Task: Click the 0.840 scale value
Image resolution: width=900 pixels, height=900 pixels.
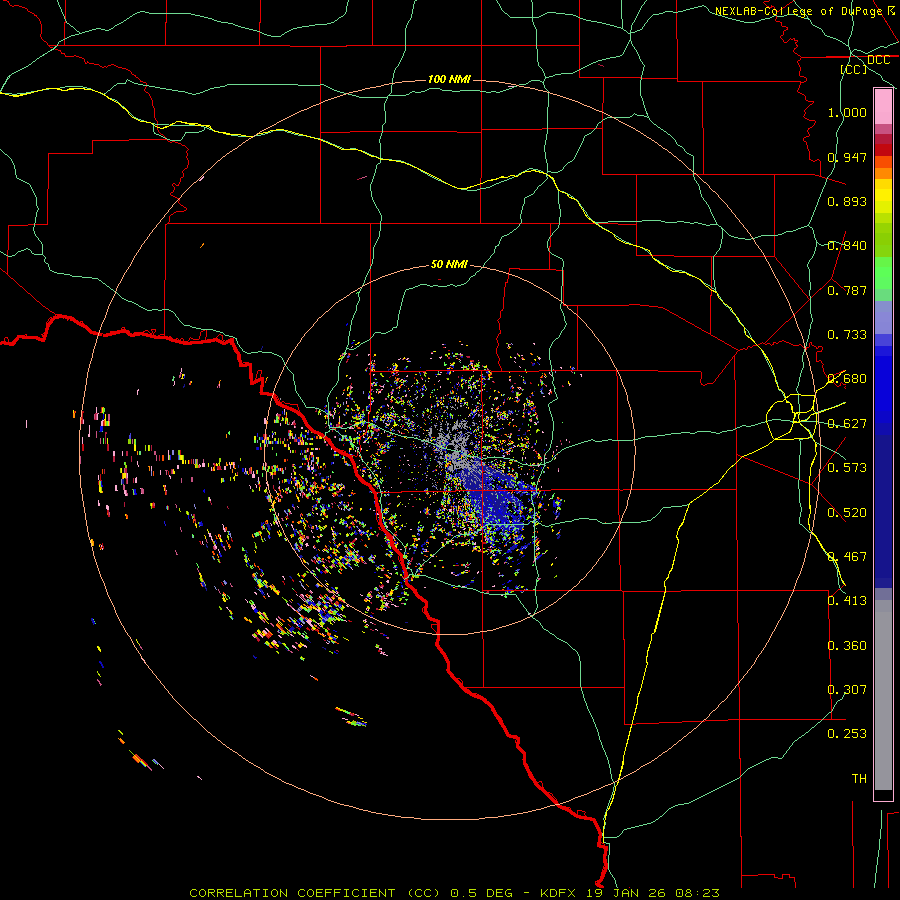Action: (x=847, y=246)
